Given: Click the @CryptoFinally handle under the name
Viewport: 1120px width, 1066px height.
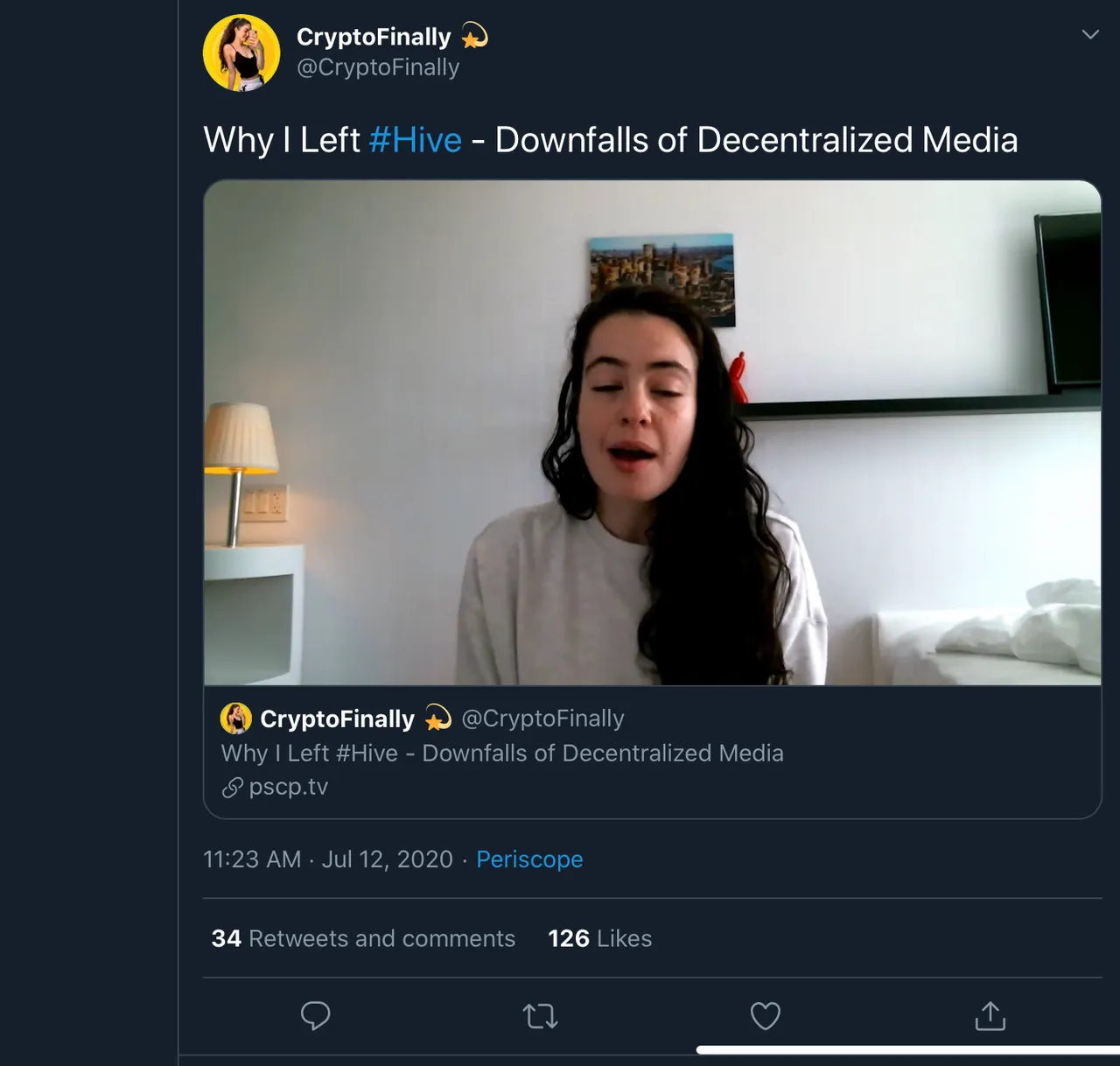Looking at the screenshot, I should [x=378, y=67].
